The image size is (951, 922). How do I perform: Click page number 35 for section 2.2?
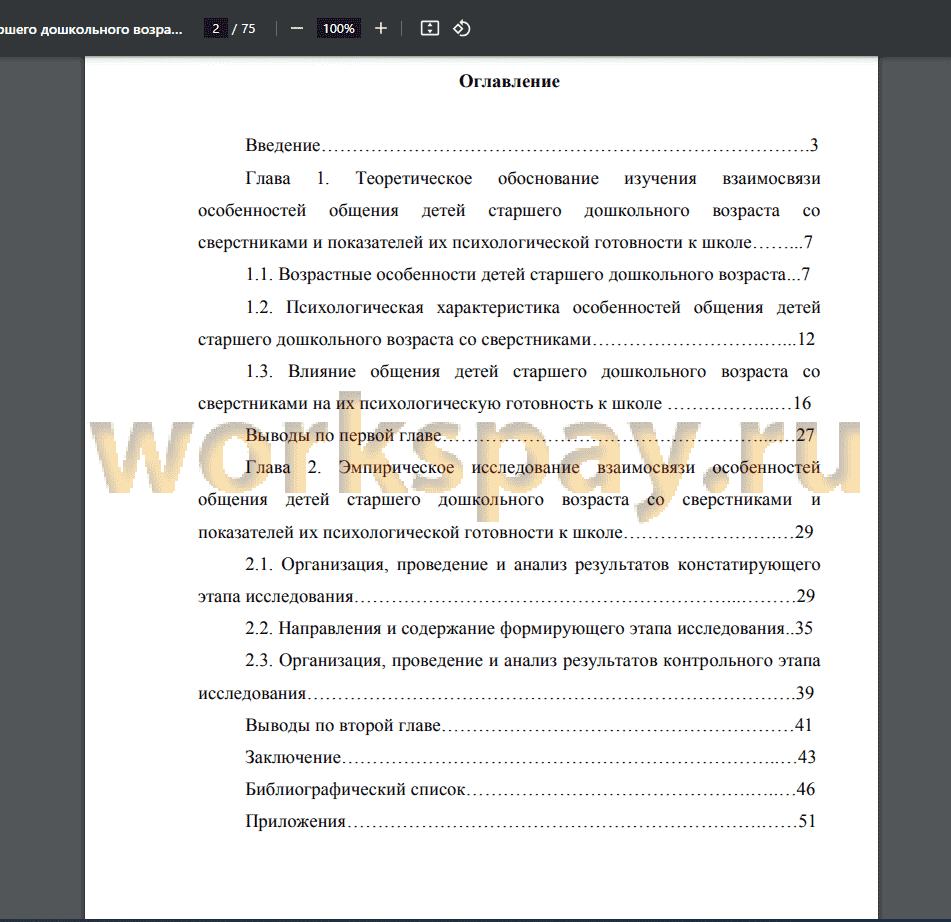coord(804,628)
